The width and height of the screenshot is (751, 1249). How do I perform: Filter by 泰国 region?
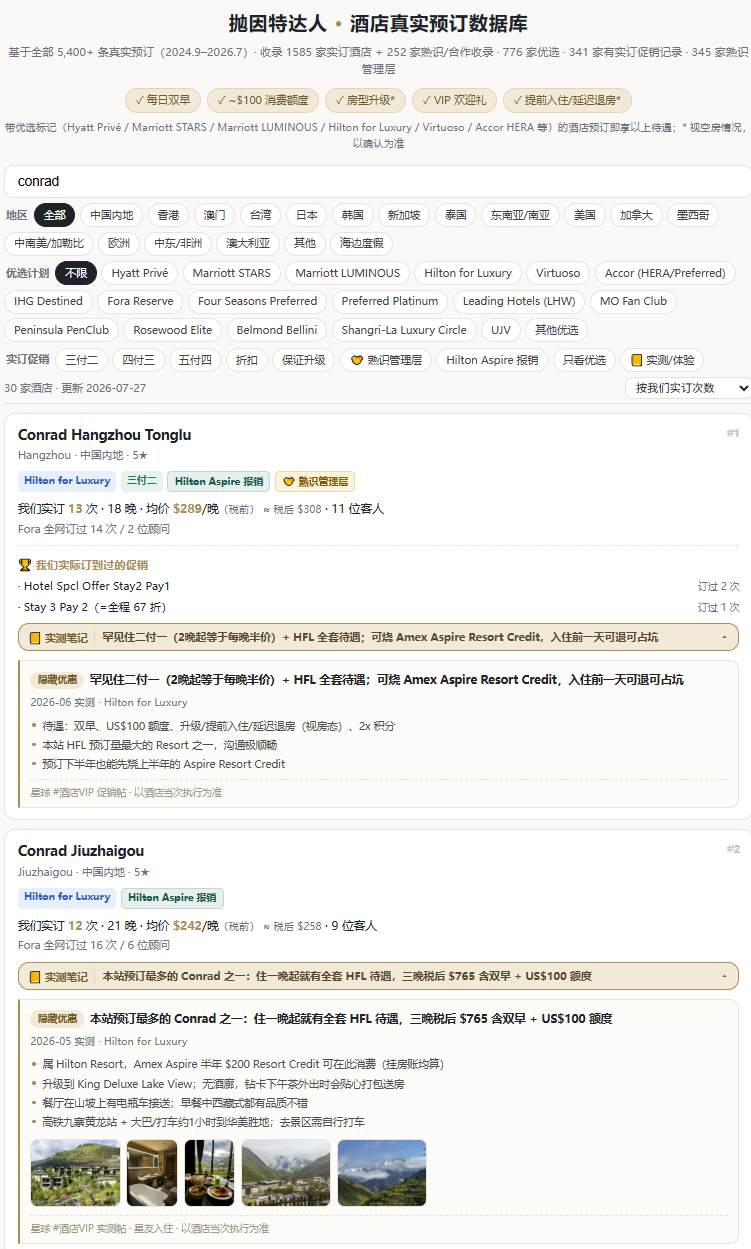pyautogui.click(x=456, y=215)
